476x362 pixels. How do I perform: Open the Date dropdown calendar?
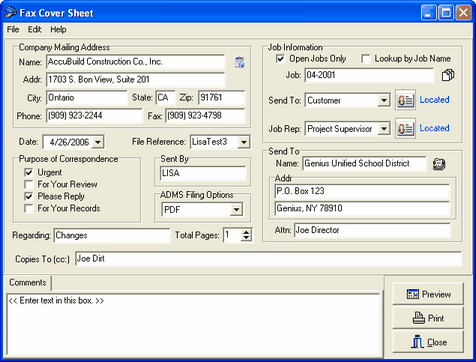point(98,142)
